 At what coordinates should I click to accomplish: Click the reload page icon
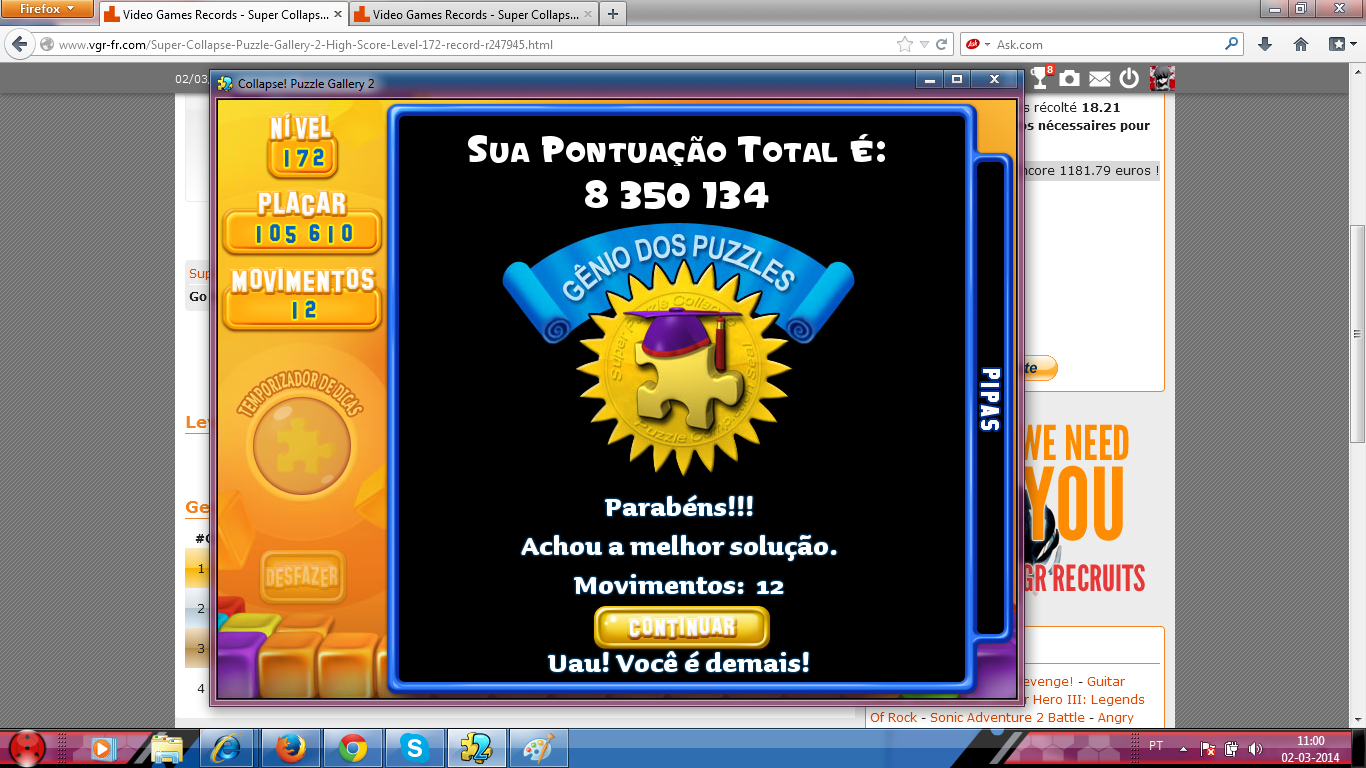tap(942, 44)
